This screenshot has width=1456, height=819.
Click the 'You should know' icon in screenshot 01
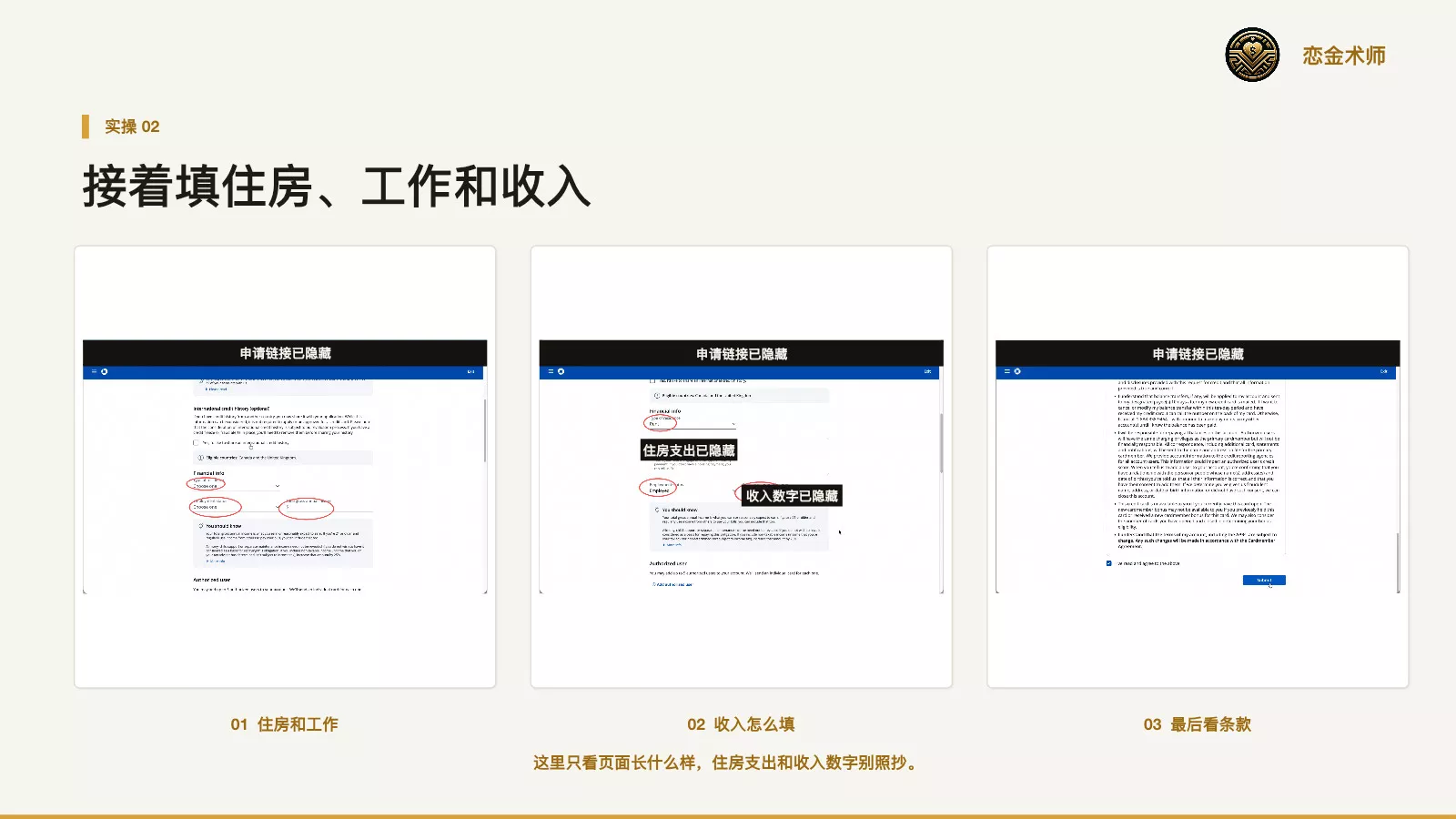pyautogui.click(x=200, y=526)
